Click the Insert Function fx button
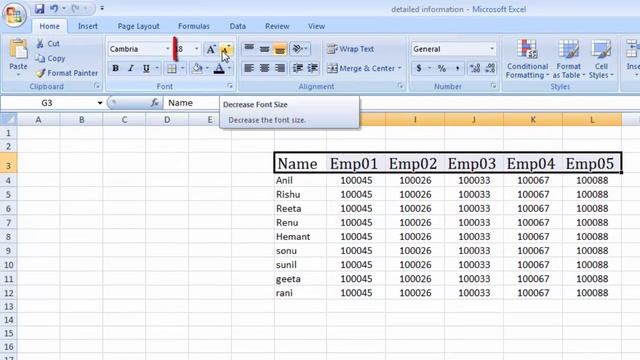This screenshot has width=640, height=360. tap(154, 103)
